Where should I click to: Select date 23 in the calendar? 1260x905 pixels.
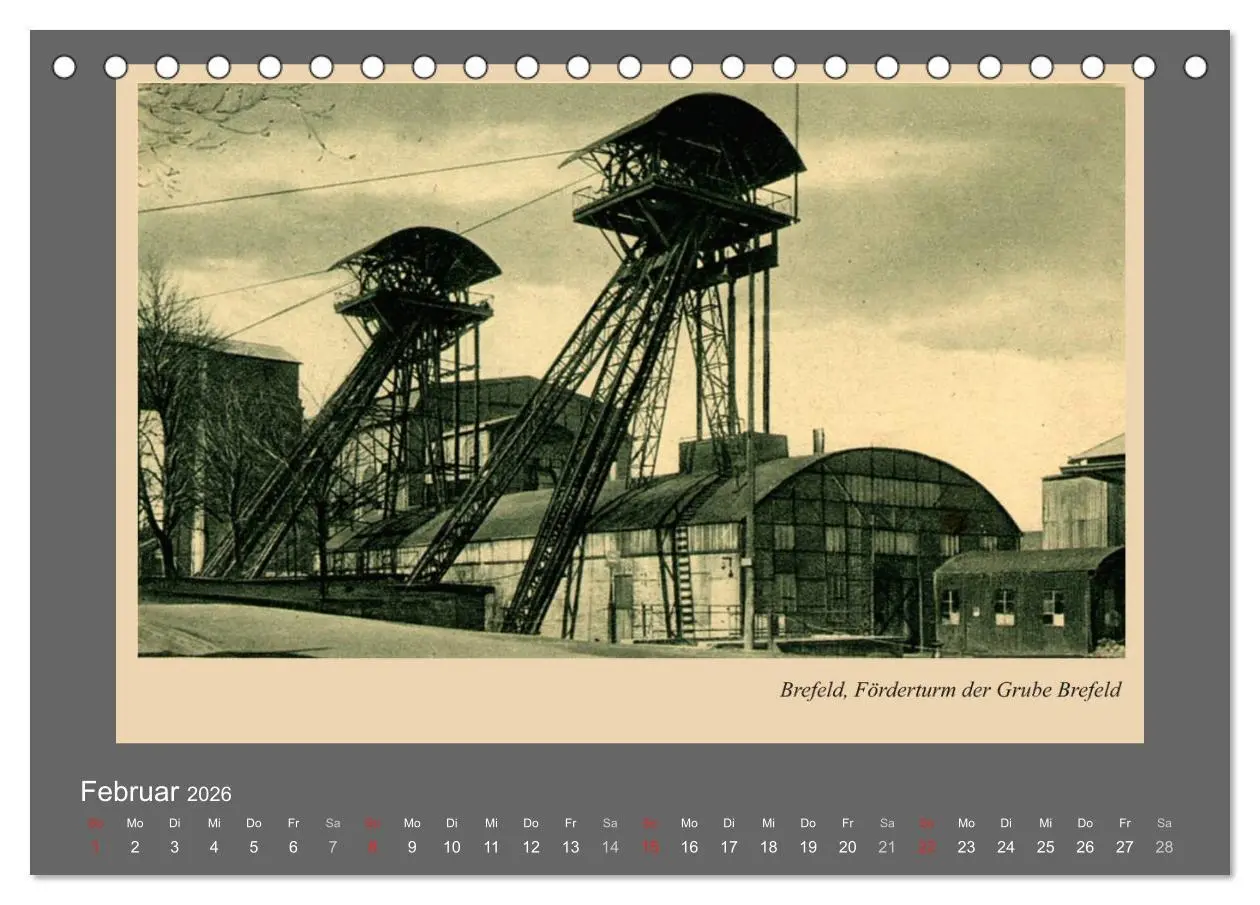point(966,847)
